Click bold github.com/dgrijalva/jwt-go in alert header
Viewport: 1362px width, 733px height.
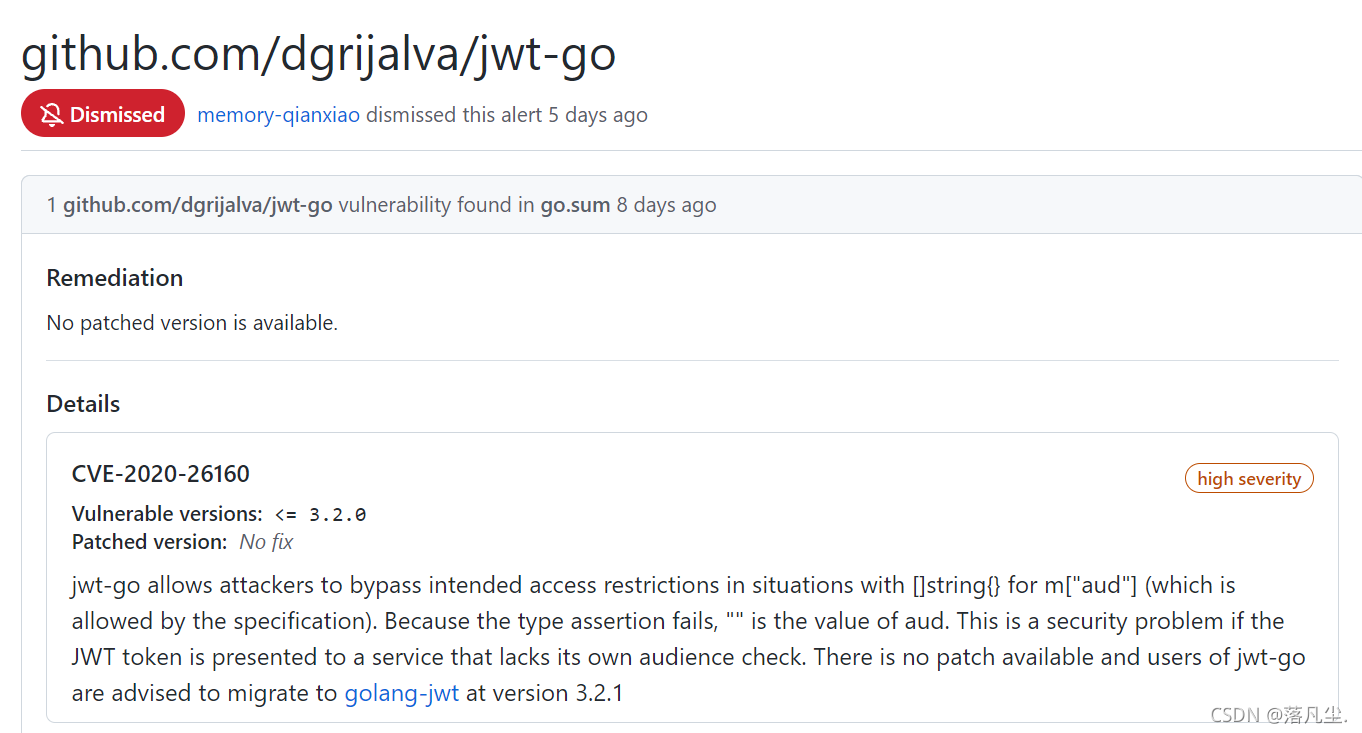coord(198,205)
